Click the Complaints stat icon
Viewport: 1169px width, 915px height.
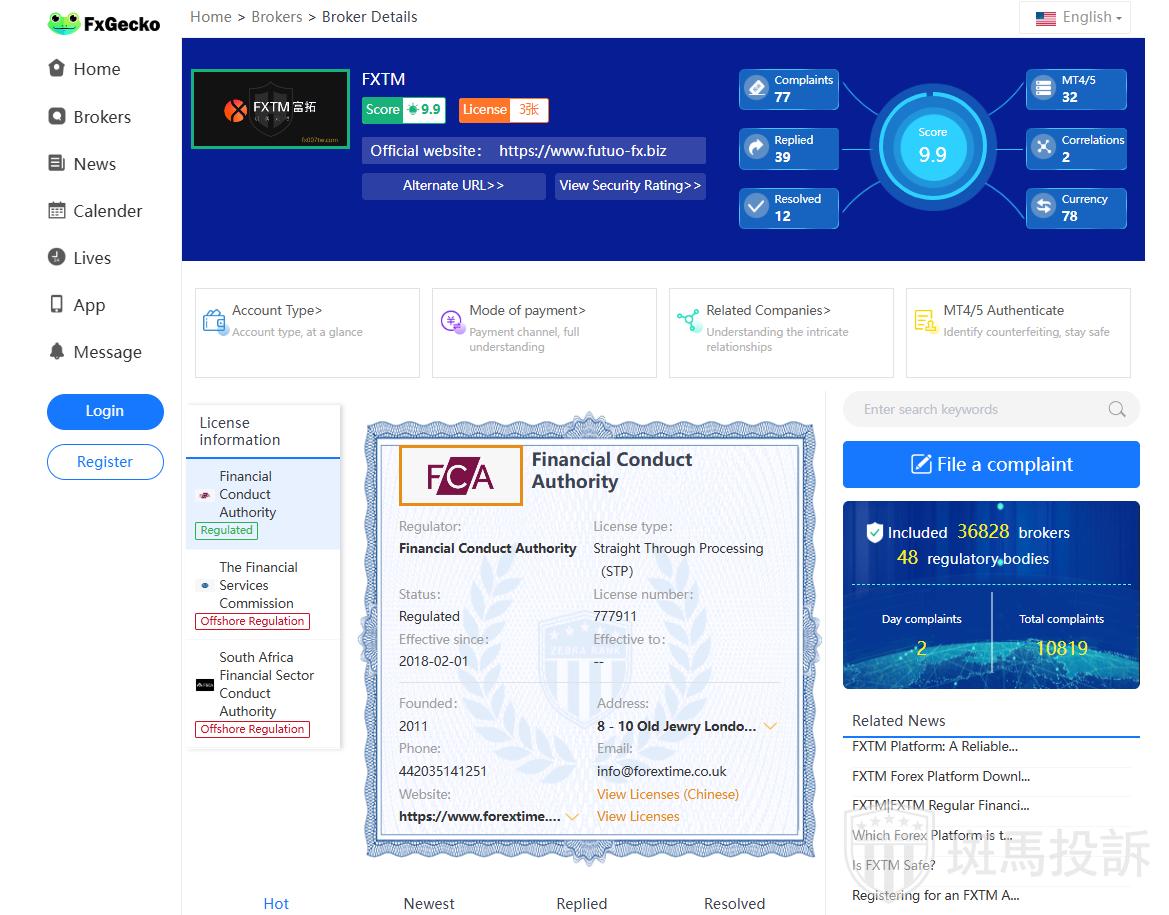pos(757,89)
